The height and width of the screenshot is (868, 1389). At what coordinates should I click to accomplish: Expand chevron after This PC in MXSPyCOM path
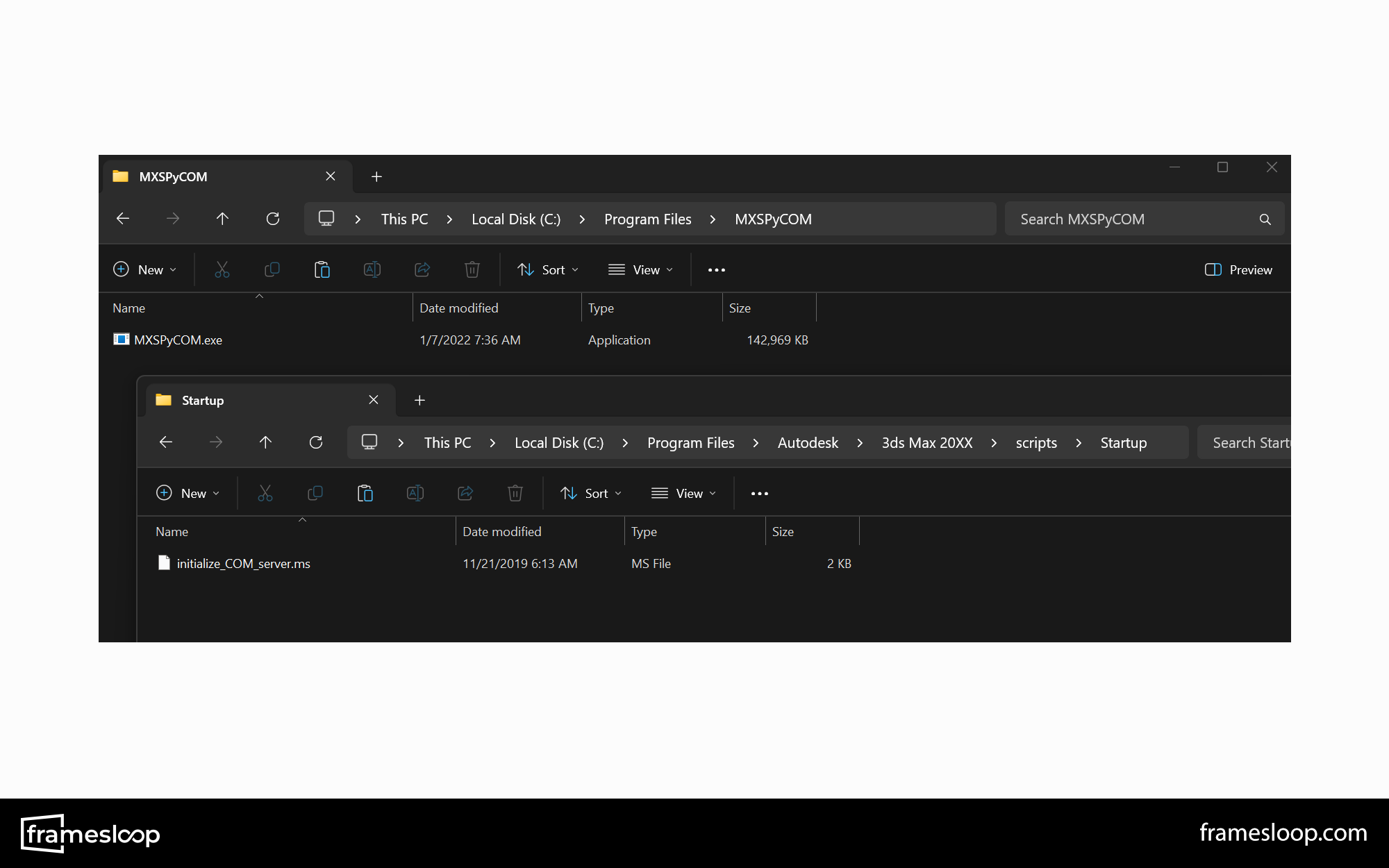[x=450, y=219]
